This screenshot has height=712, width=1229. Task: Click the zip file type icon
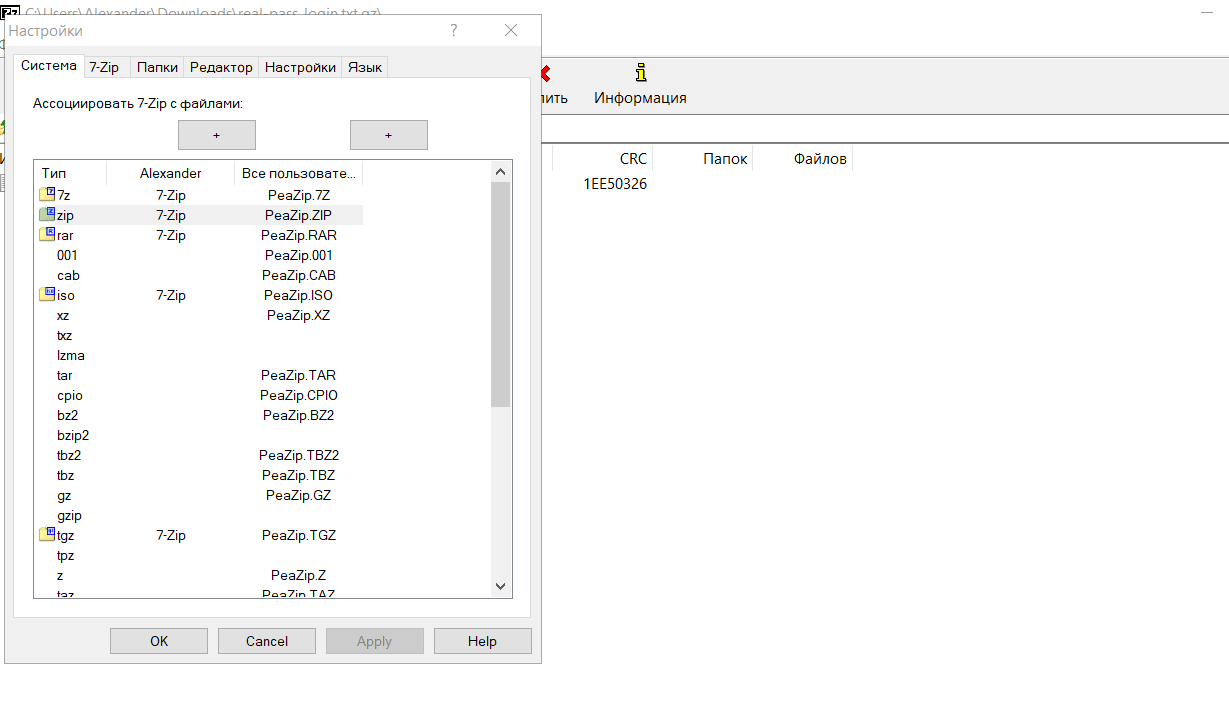pos(47,214)
